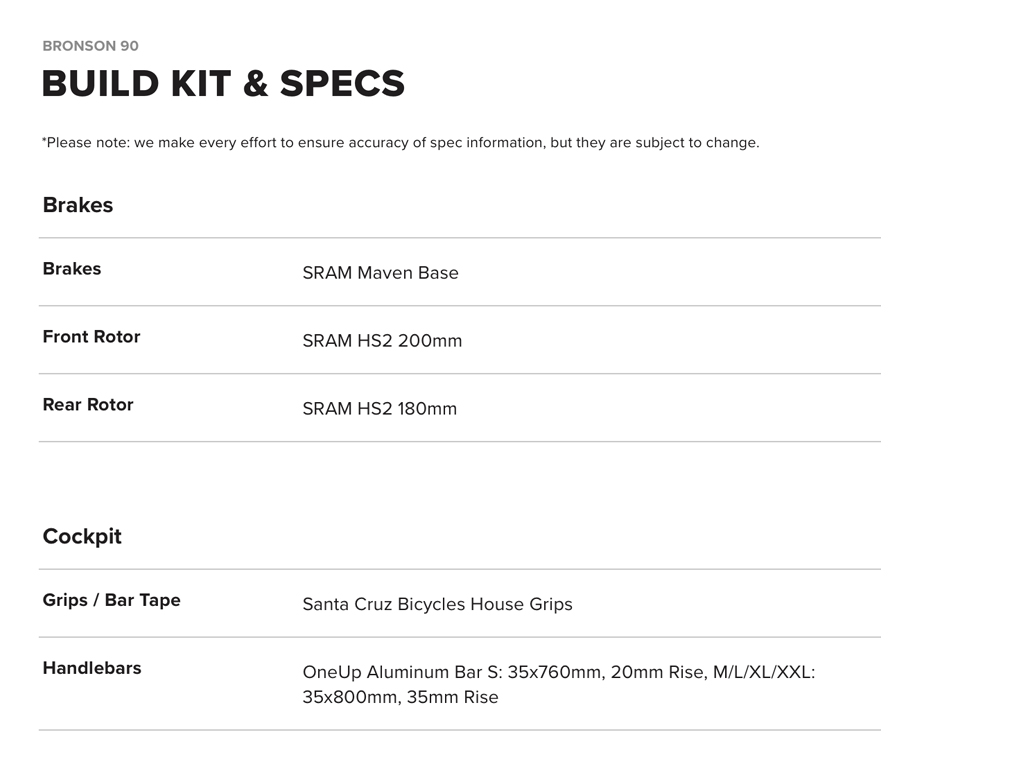Click the Rear Rotor row label
1024x768 pixels.
(88, 405)
